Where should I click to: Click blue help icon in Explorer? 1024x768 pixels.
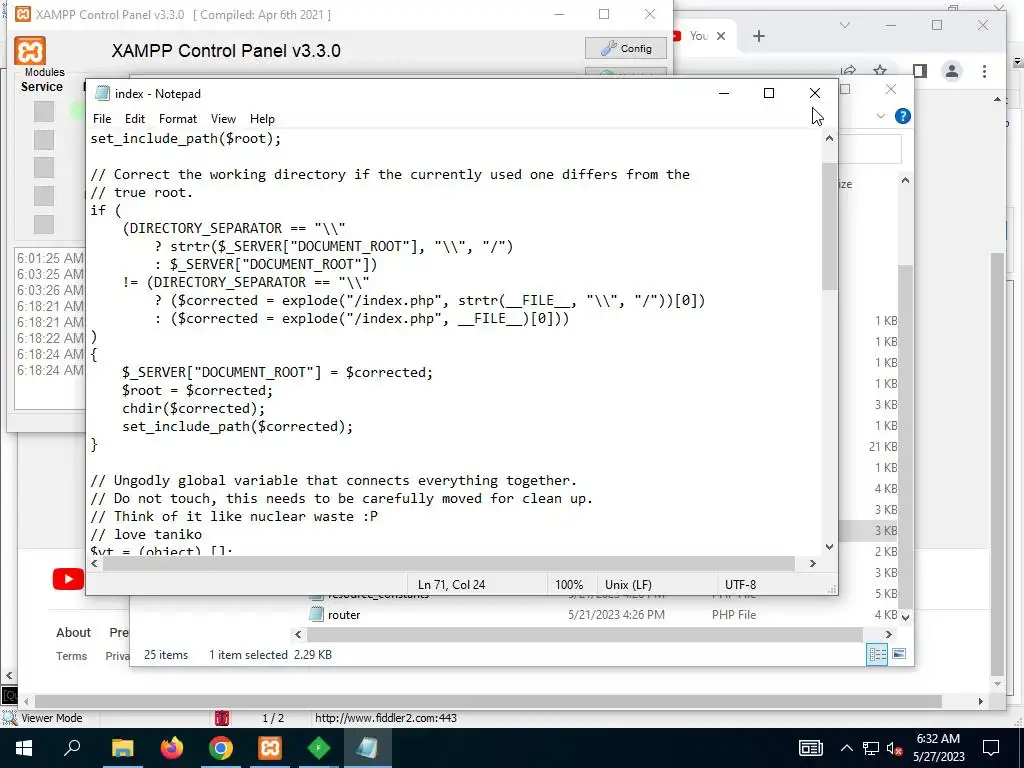tap(903, 116)
